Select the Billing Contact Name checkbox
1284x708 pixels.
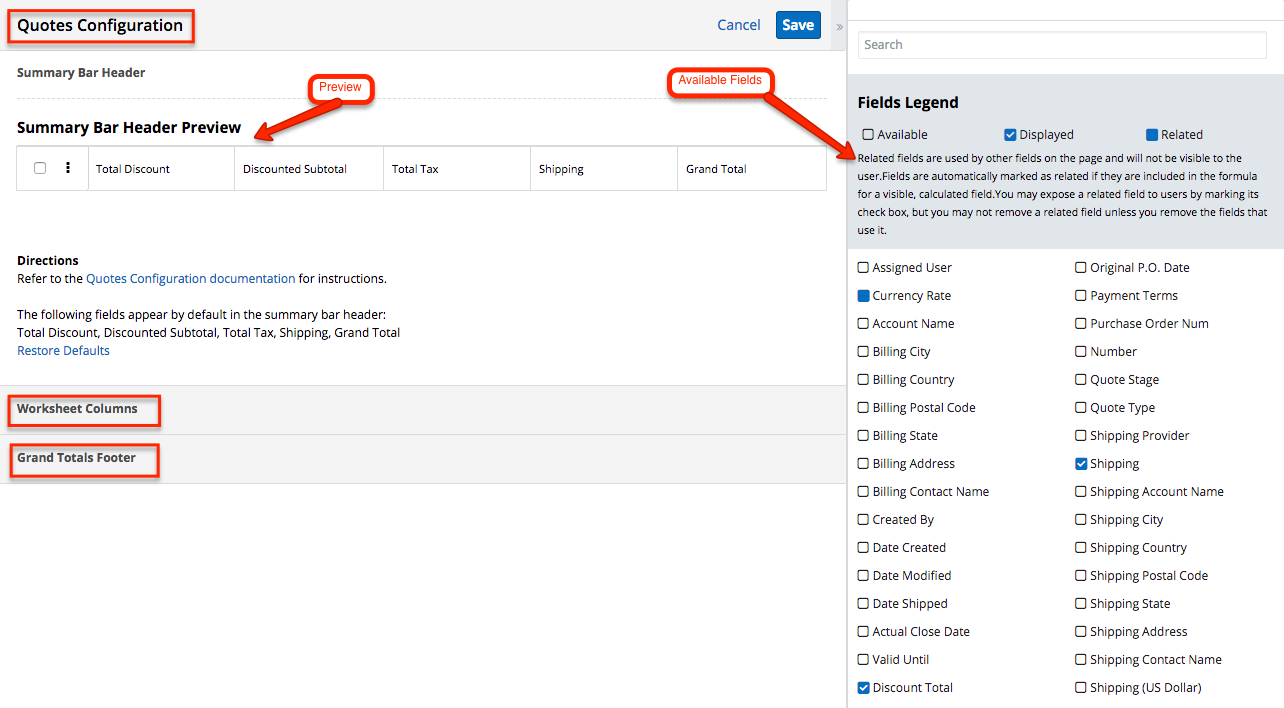pyautogui.click(x=864, y=492)
